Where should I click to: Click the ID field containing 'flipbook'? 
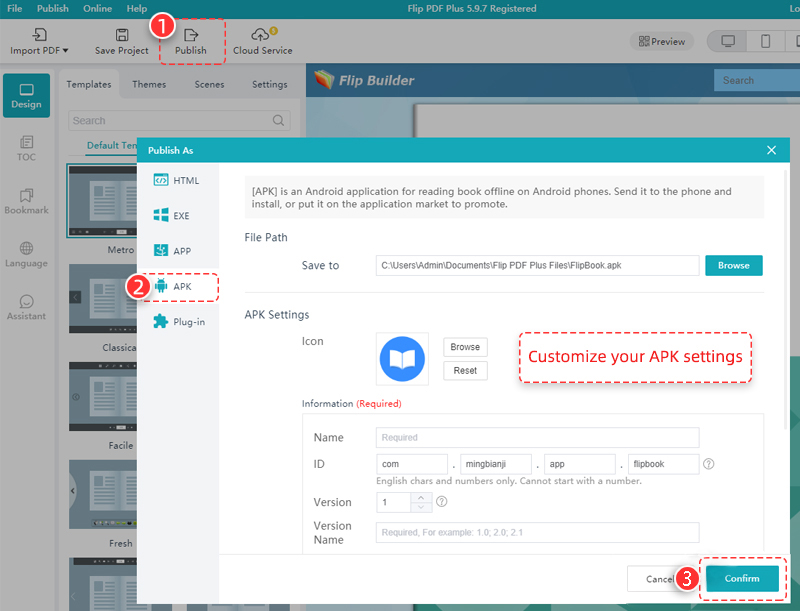[663, 464]
